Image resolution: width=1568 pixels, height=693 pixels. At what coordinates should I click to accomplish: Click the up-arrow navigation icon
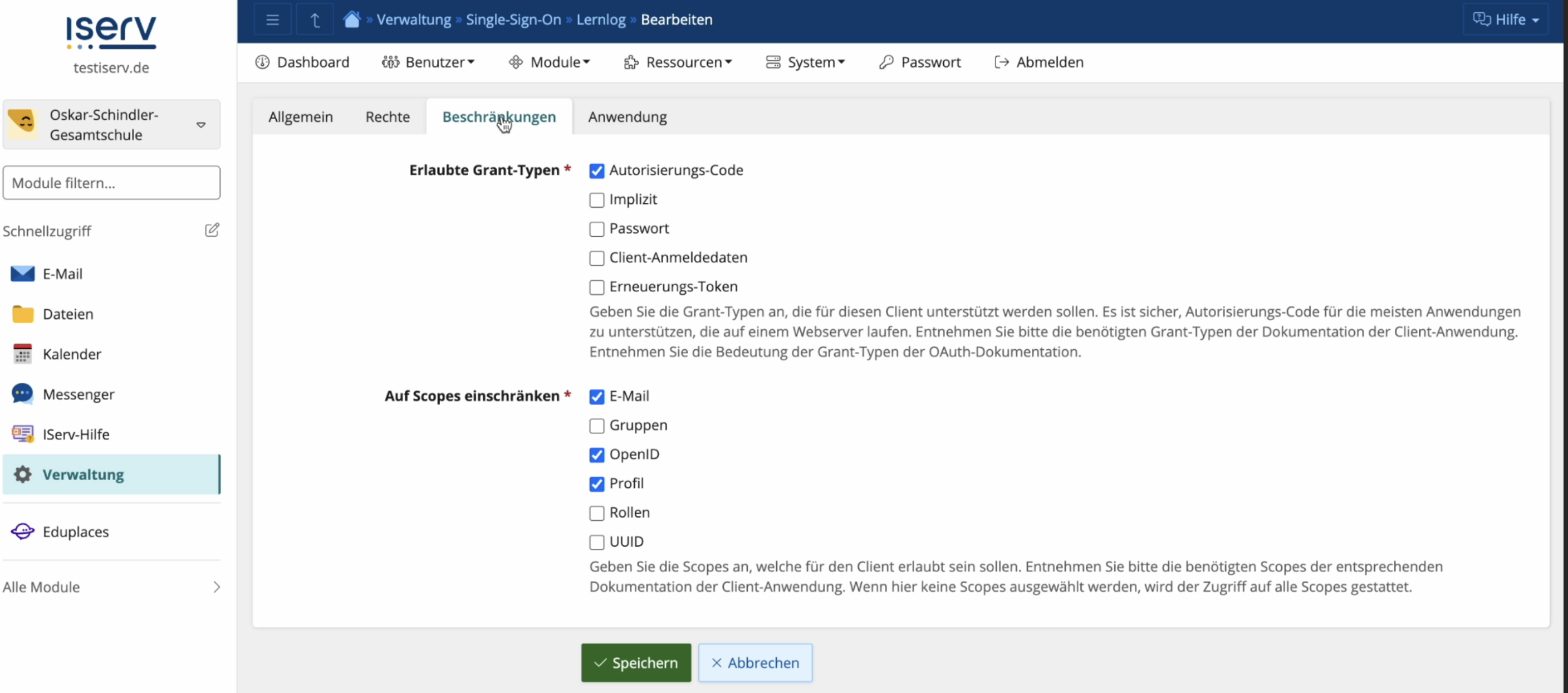[x=315, y=19]
